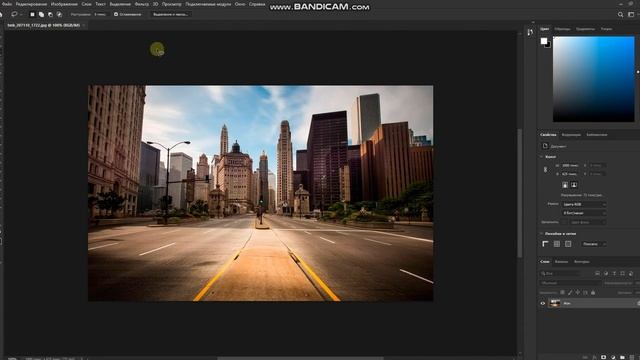Screen dimensions: 640x360
Task: Lock transparent pixels icon in Layers
Action: pyautogui.click(x=562, y=293)
